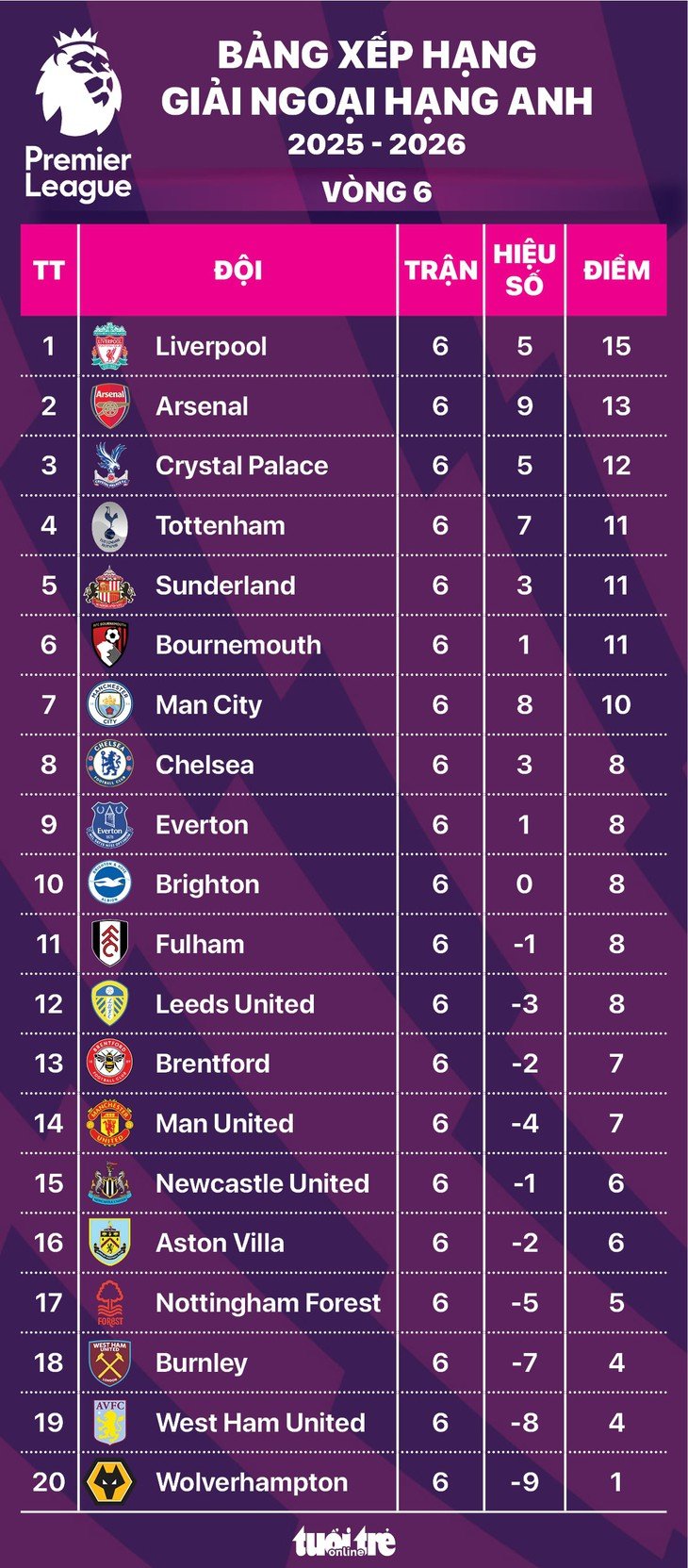688x1568 pixels.
Task: Click the Crystal Palace eagle crest
Action: 109,466
